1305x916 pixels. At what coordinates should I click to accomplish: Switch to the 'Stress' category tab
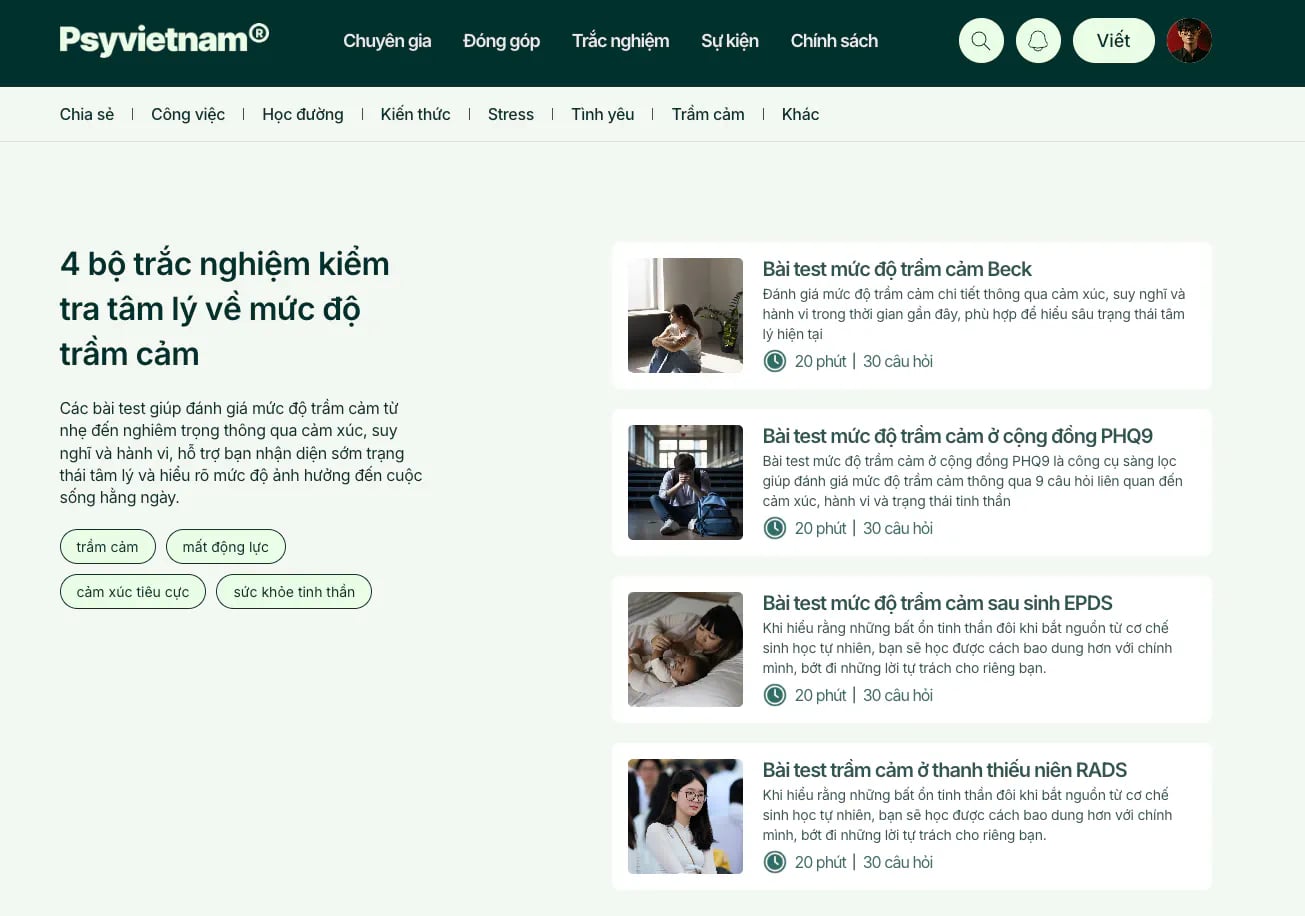tap(510, 114)
